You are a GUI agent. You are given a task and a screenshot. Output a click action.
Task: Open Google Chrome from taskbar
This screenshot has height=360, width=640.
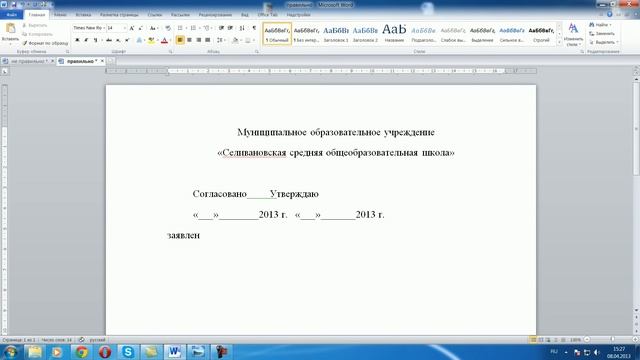pyautogui.click(x=81, y=351)
